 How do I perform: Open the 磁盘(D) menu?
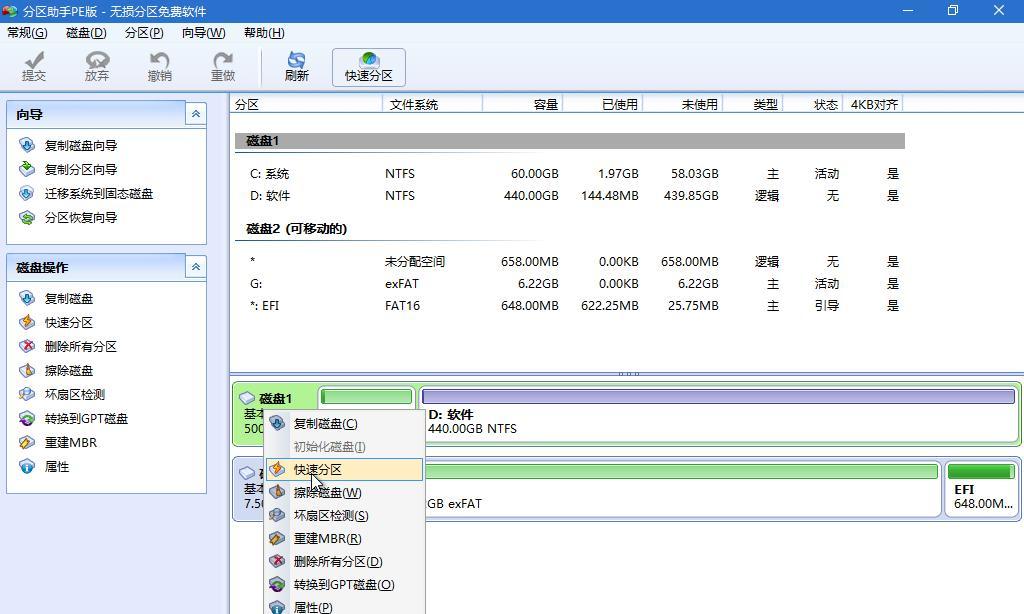point(86,33)
